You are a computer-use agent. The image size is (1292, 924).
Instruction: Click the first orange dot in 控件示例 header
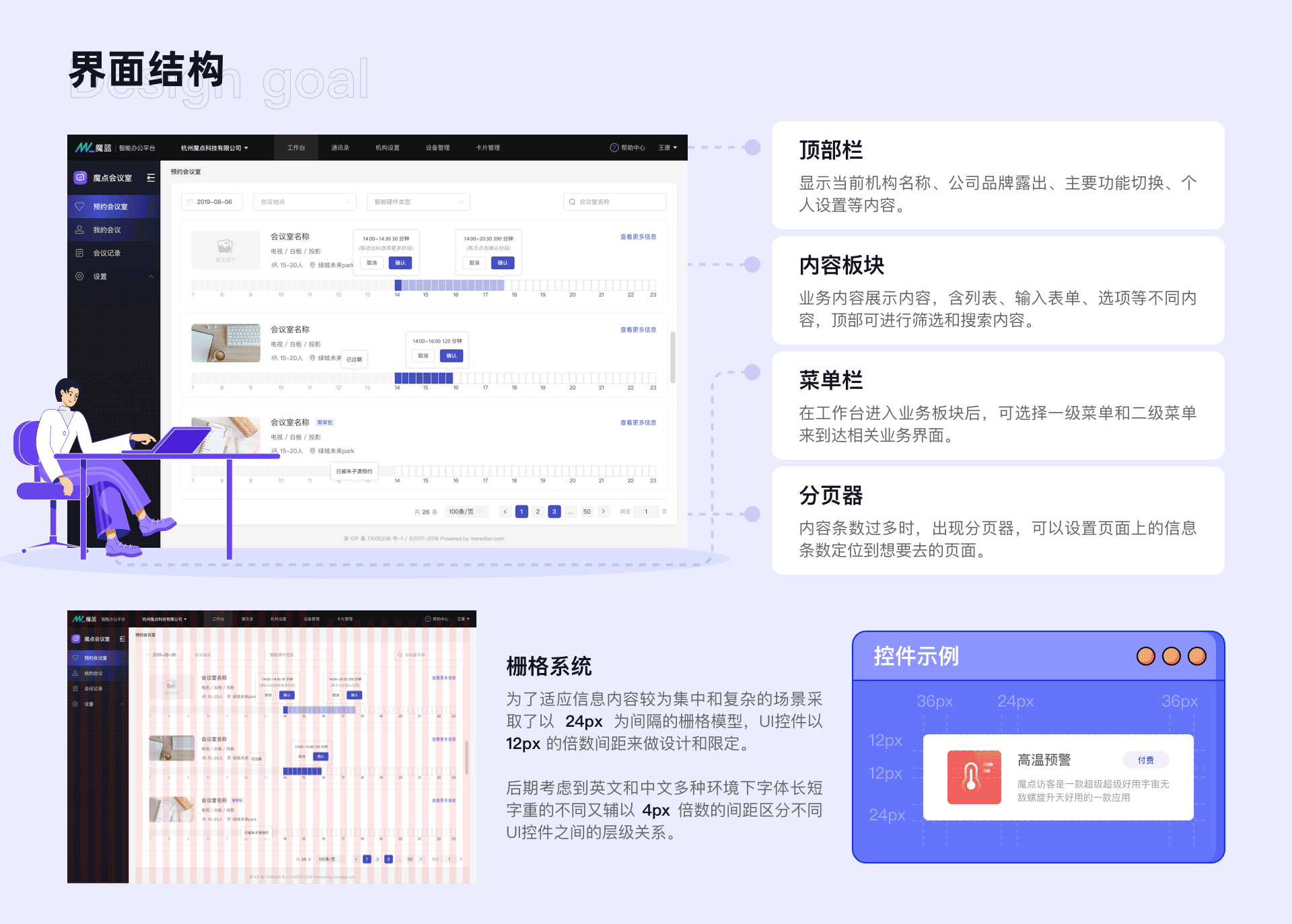pyautogui.click(x=1146, y=656)
